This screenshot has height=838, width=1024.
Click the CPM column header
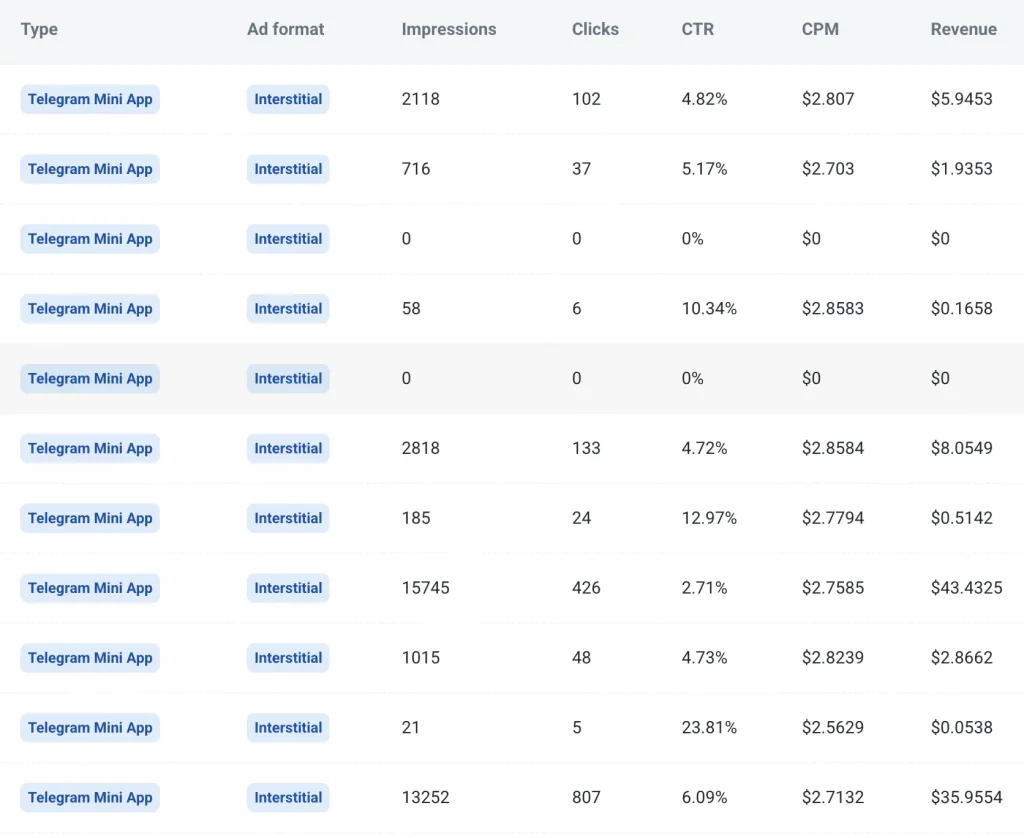(819, 29)
